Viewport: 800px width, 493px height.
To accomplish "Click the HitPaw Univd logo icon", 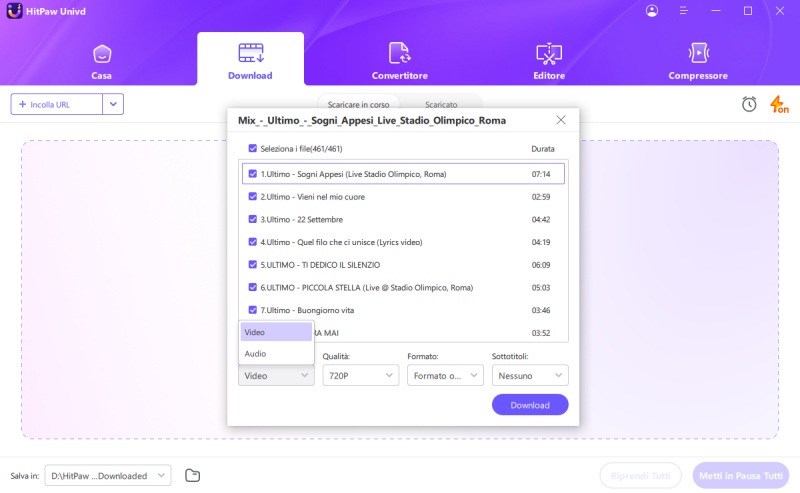I will tap(14, 11).
